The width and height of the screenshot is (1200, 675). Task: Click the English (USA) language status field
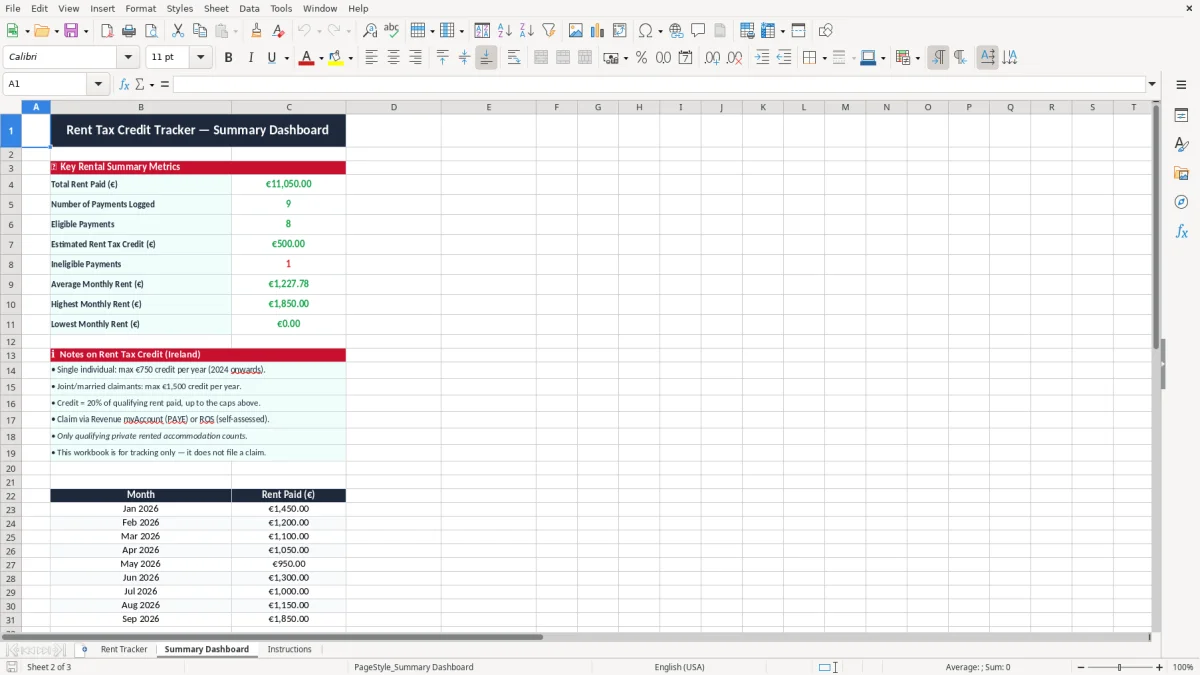pyautogui.click(x=679, y=667)
